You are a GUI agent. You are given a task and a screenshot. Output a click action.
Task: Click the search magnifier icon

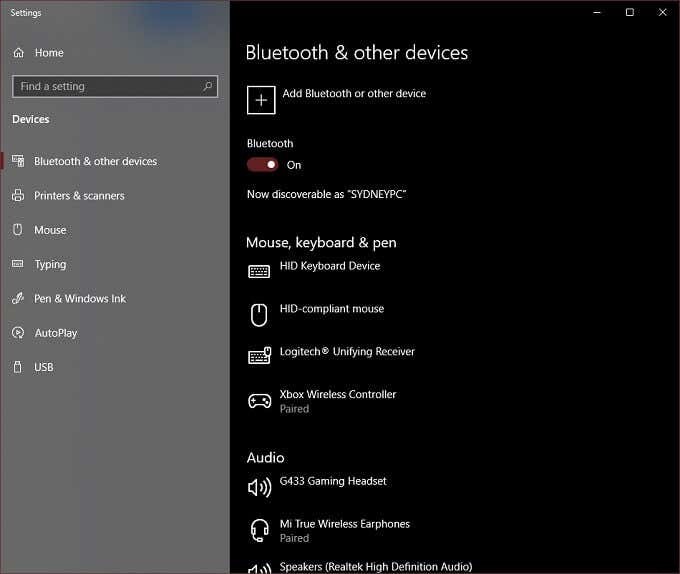click(x=208, y=86)
